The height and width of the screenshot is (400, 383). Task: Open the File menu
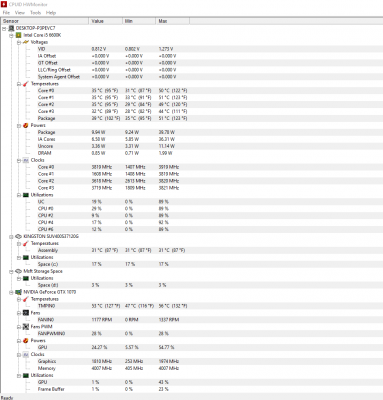(x=6, y=13)
